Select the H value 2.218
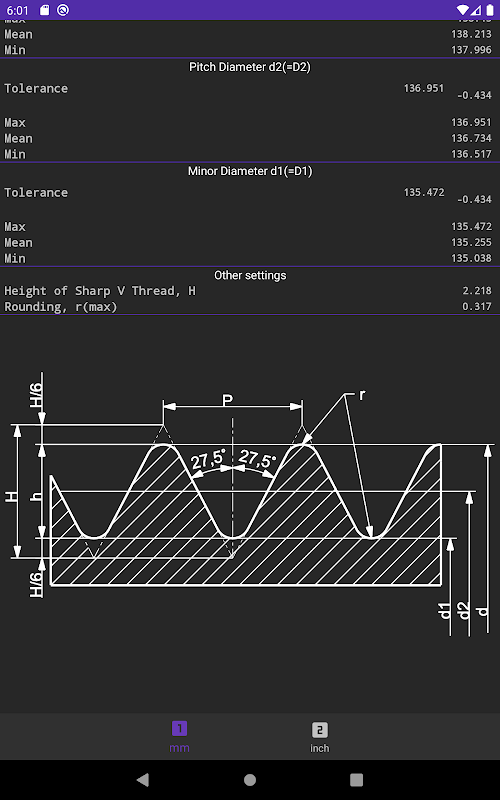The width and height of the screenshot is (500, 800). [477, 291]
